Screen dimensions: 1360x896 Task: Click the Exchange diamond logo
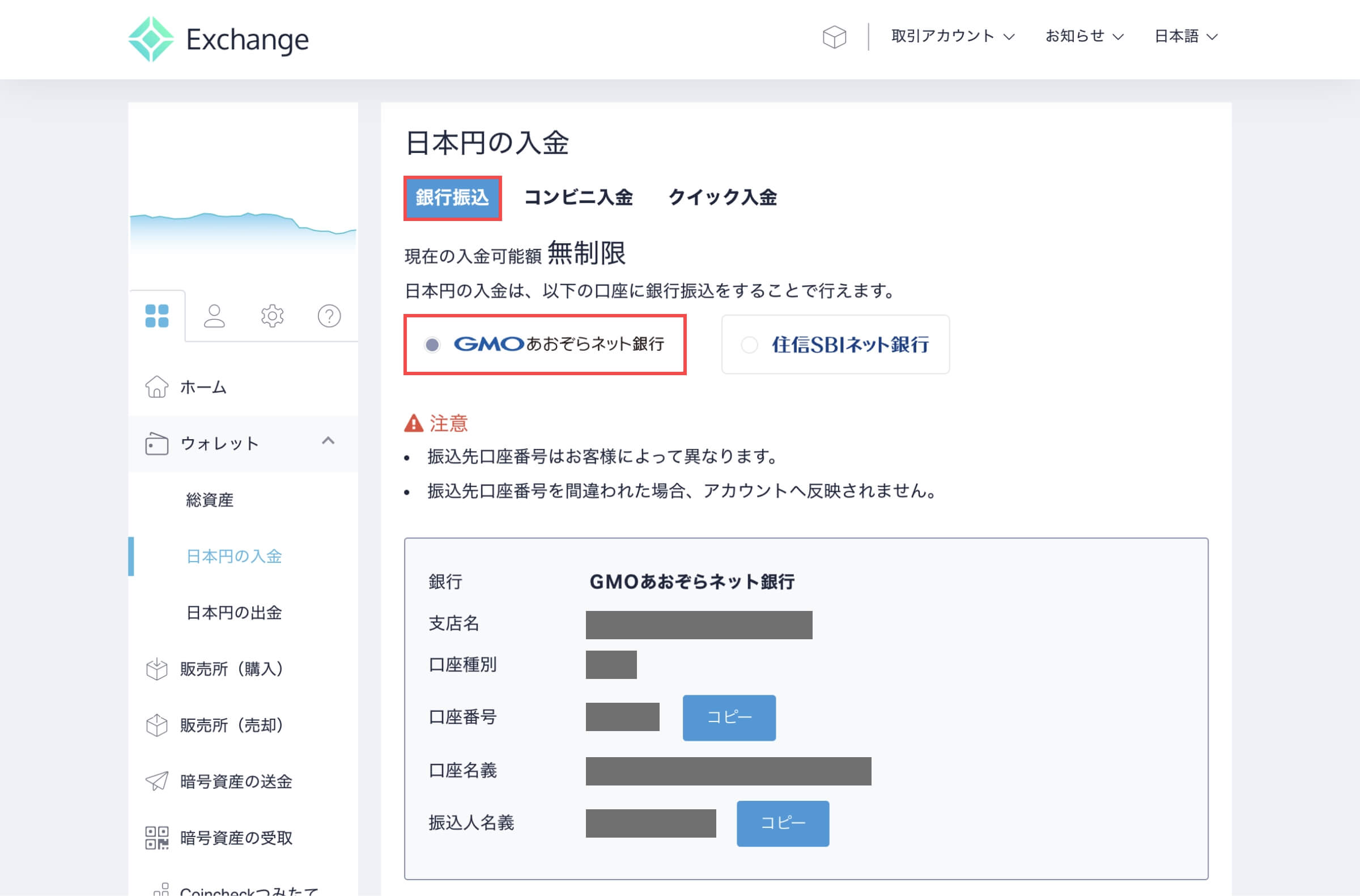[151, 39]
